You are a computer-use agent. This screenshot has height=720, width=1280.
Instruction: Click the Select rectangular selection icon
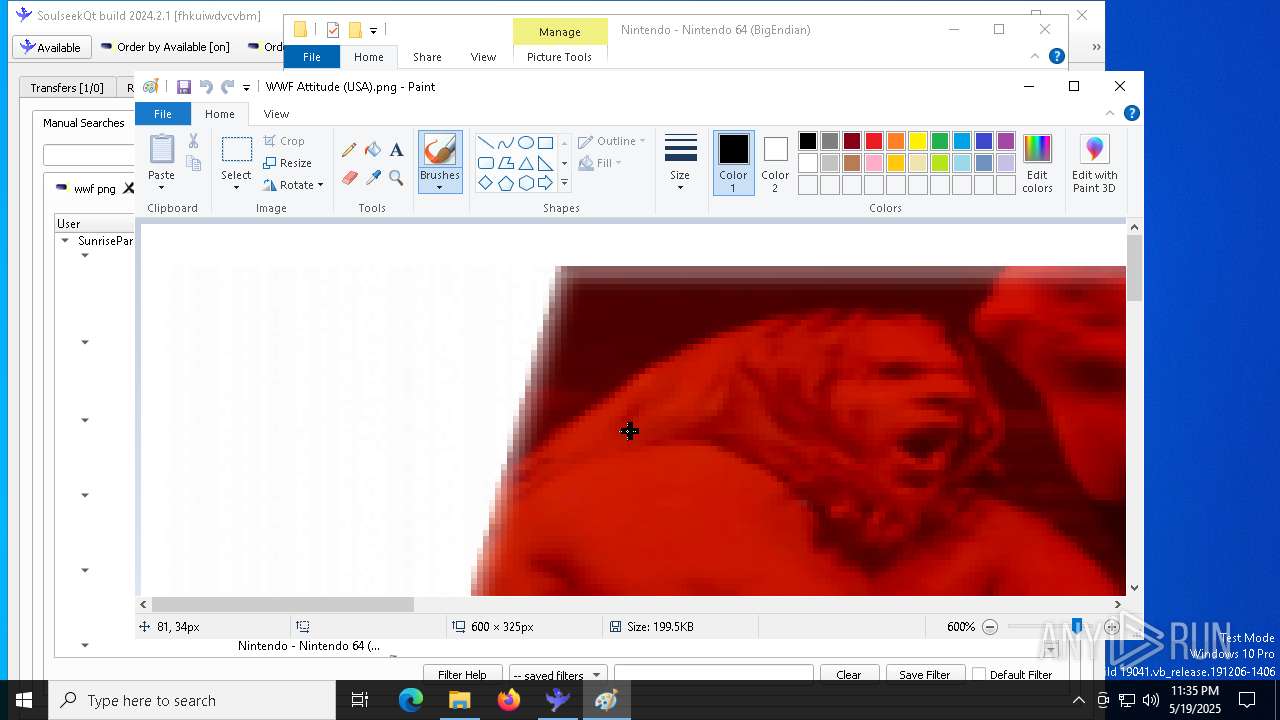tap(237, 150)
